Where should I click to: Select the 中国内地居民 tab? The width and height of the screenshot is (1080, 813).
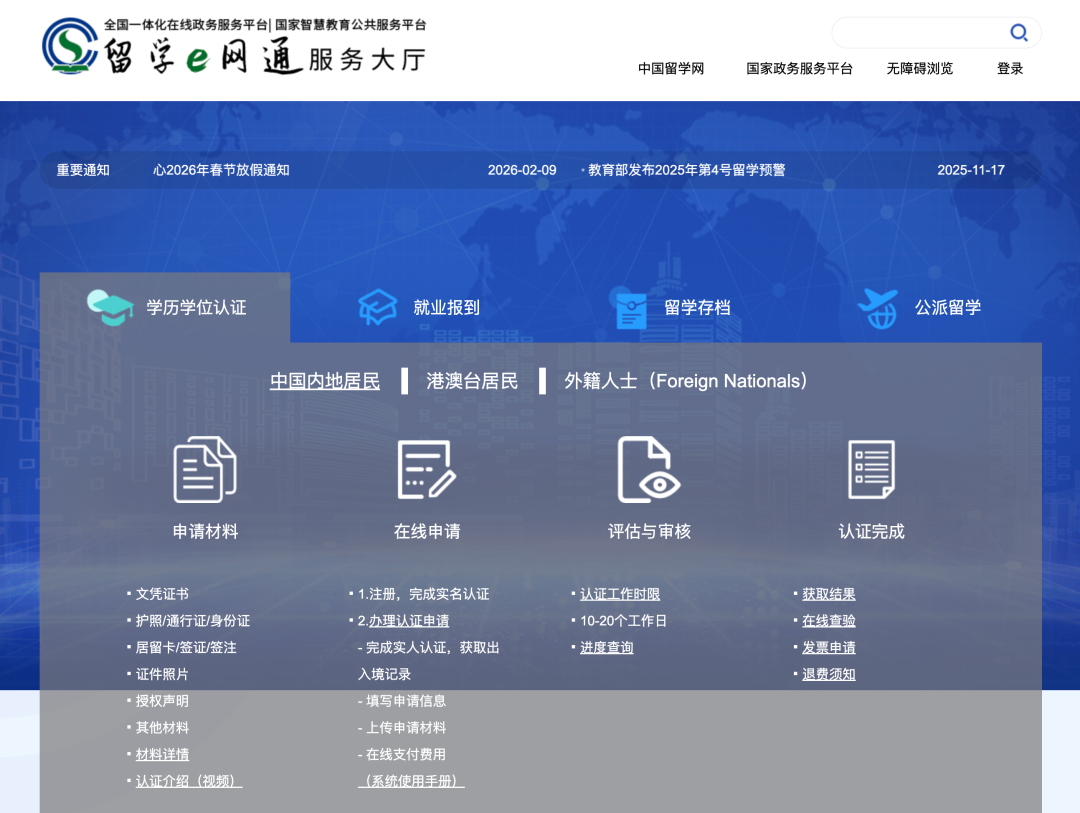(x=323, y=380)
